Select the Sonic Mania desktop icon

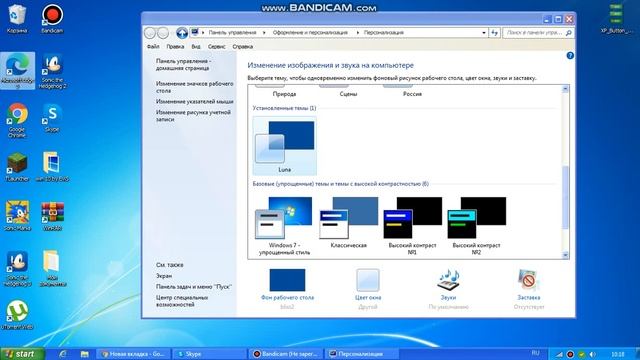[x=17, y=216]
